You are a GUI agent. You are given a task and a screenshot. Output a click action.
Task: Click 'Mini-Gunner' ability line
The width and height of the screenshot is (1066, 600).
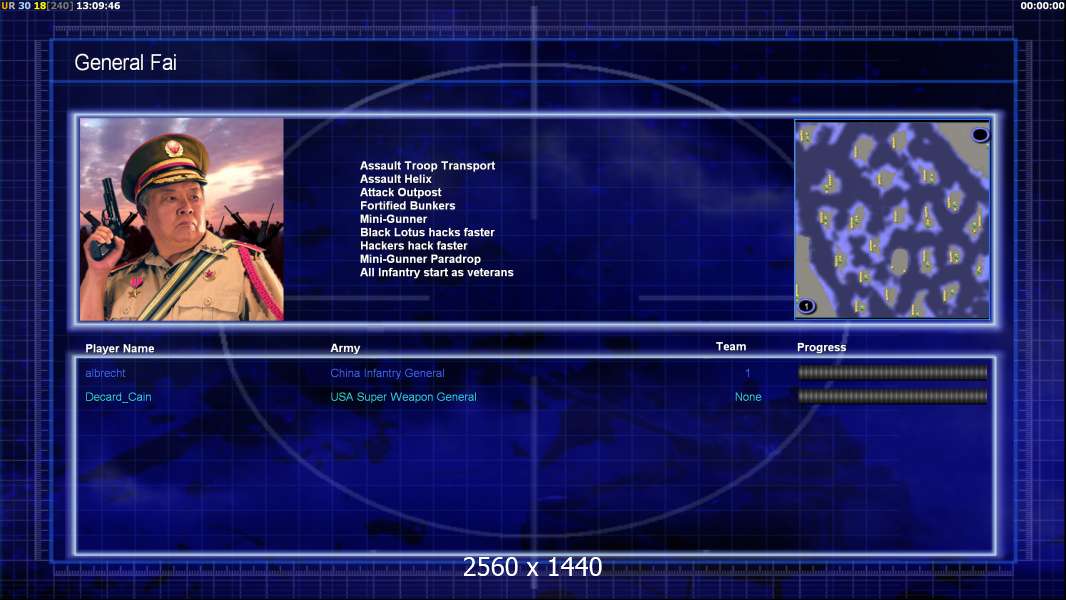coord(393,219)
